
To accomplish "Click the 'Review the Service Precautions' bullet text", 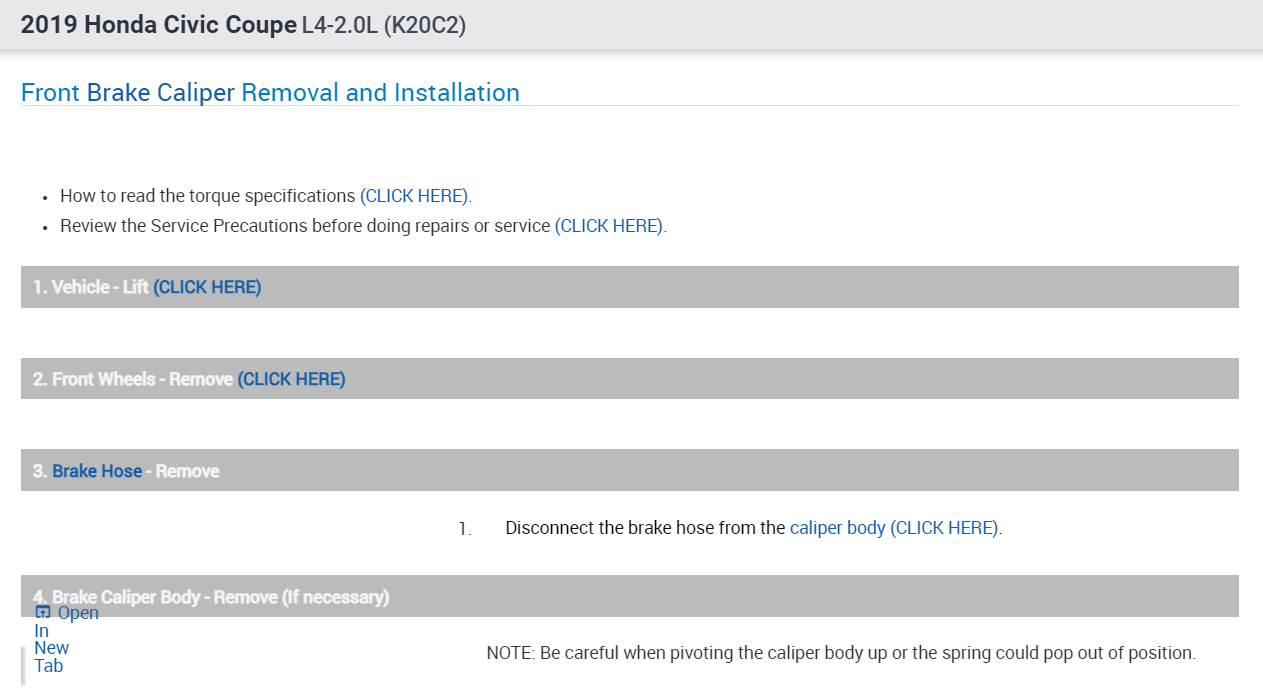I will [305, 226].
